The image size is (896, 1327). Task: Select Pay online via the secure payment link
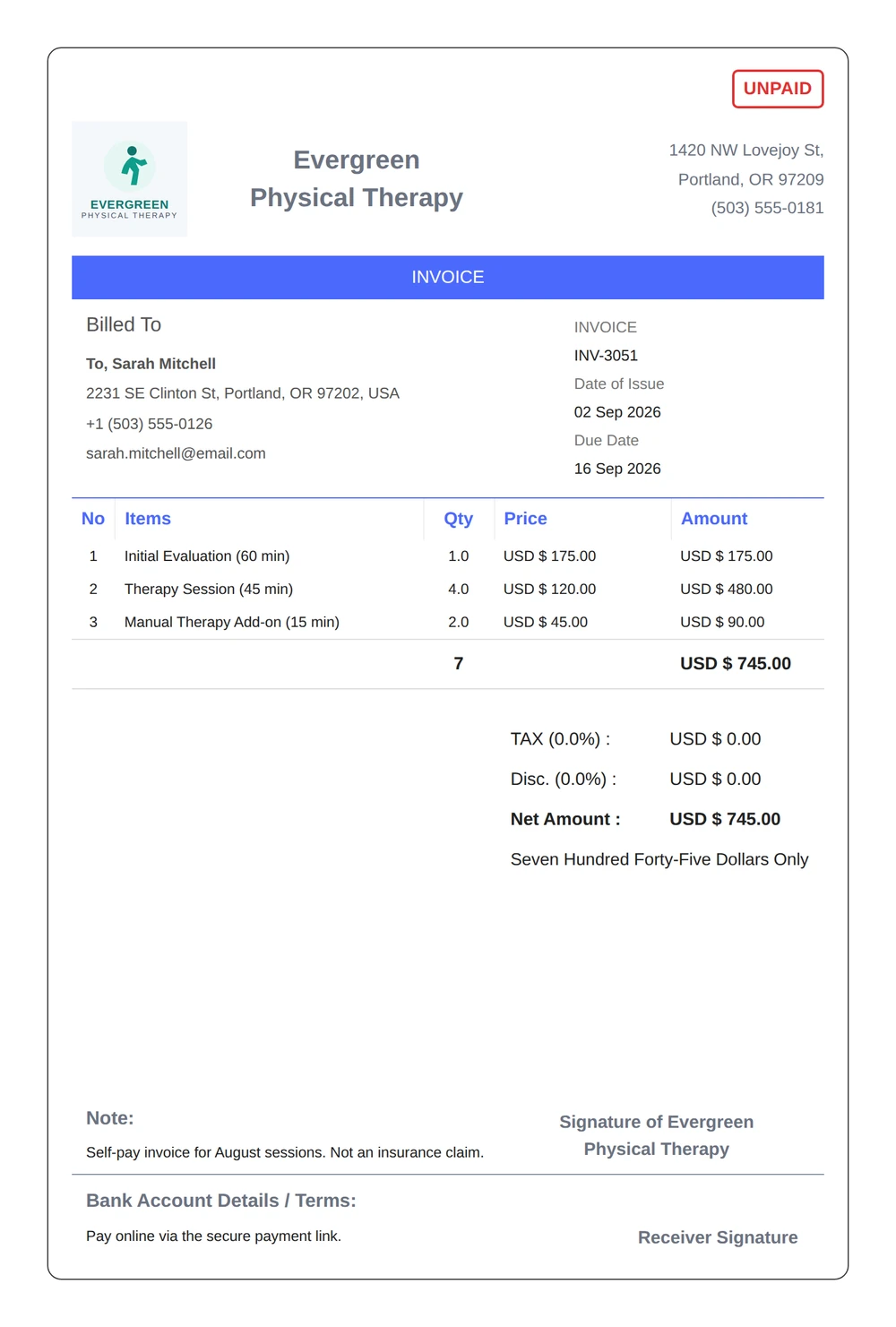tap(213, 1237)
